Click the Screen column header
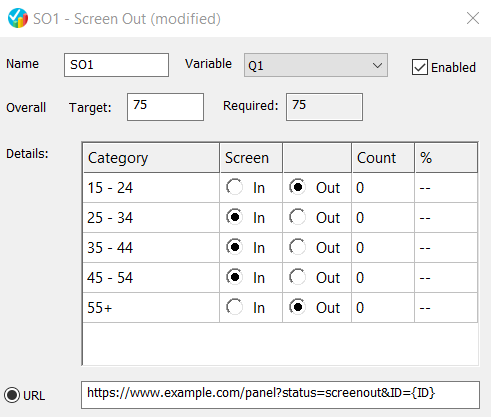 coord(251,158)
